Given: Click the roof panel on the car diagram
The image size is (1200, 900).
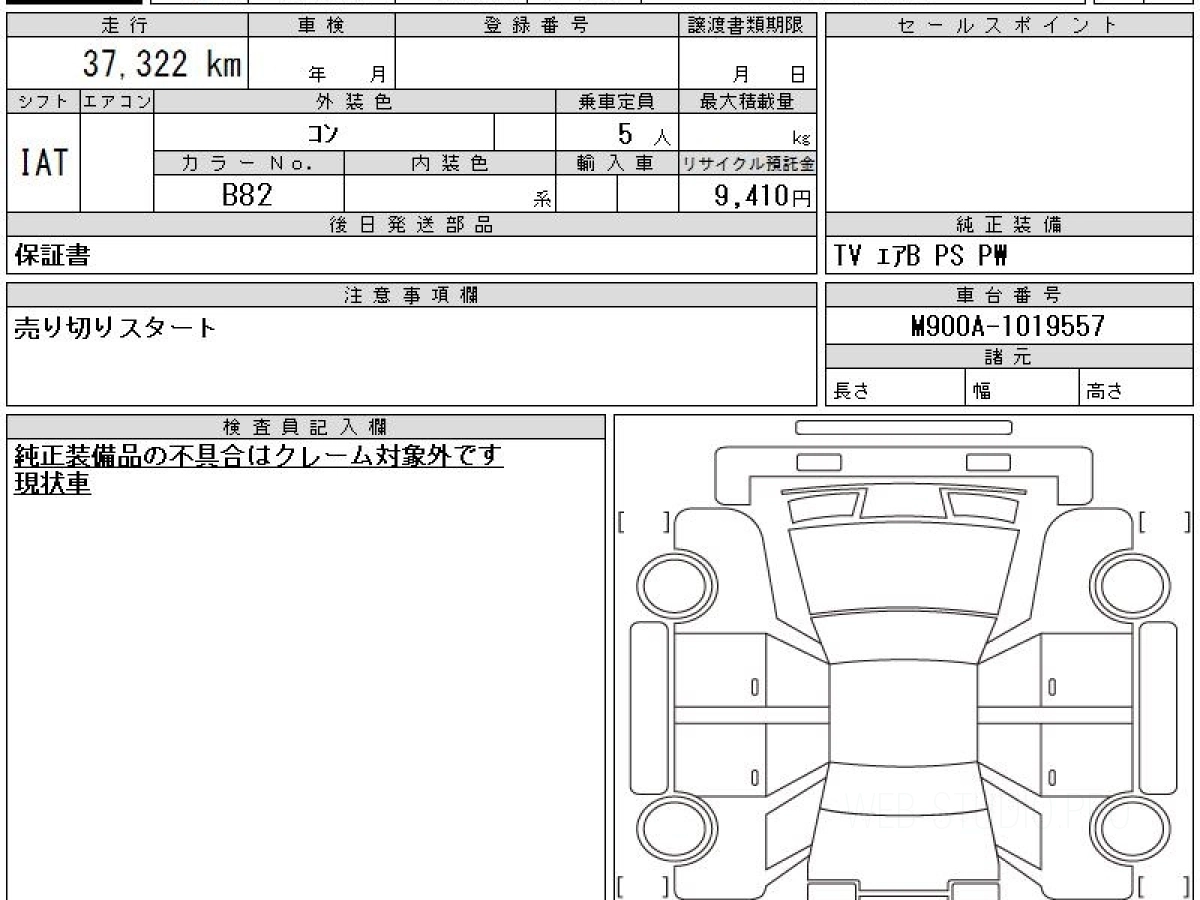Looking at the screenshot, I should click(902, 712).
